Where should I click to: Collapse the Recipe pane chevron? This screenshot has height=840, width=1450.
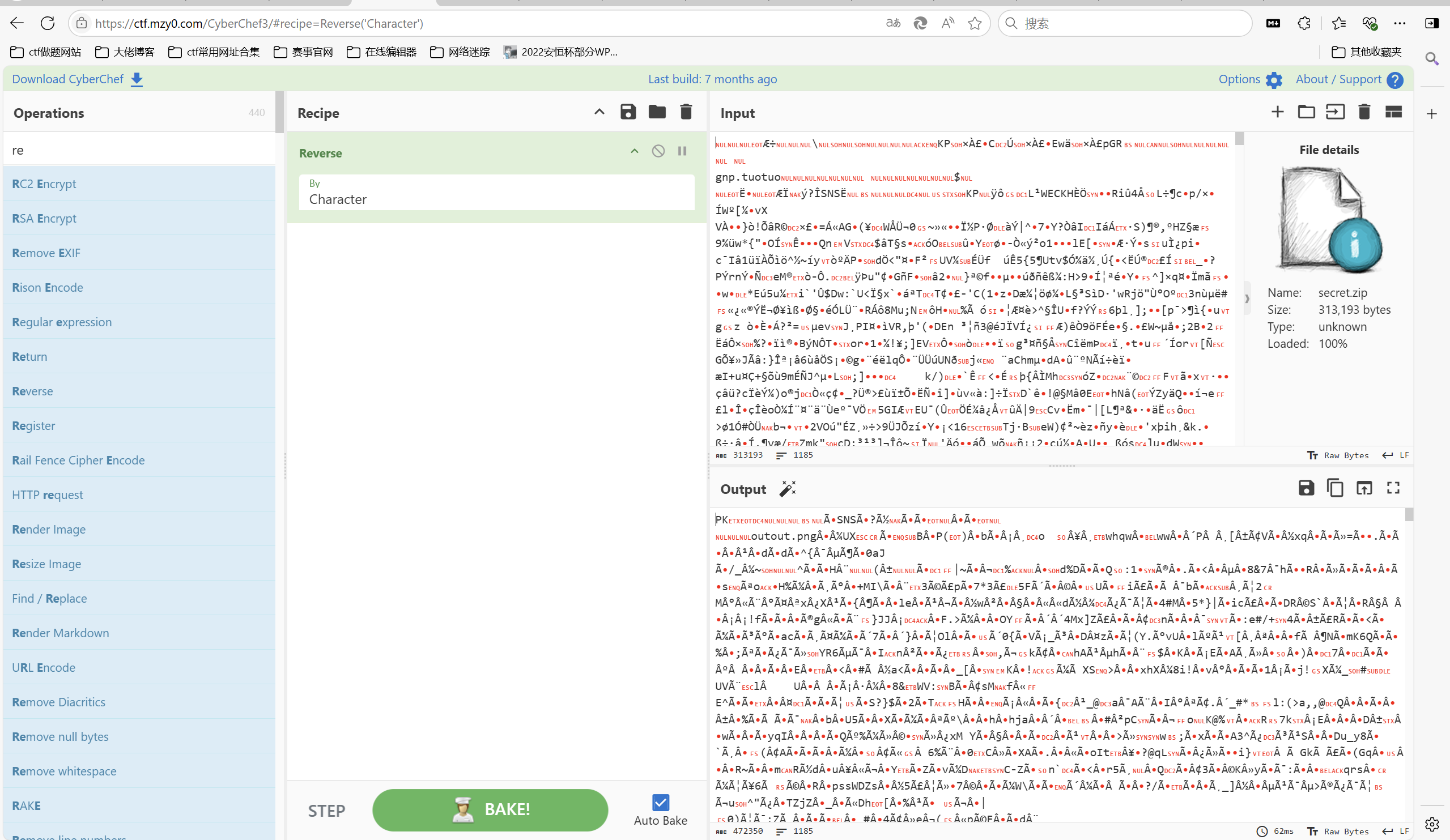599,112
